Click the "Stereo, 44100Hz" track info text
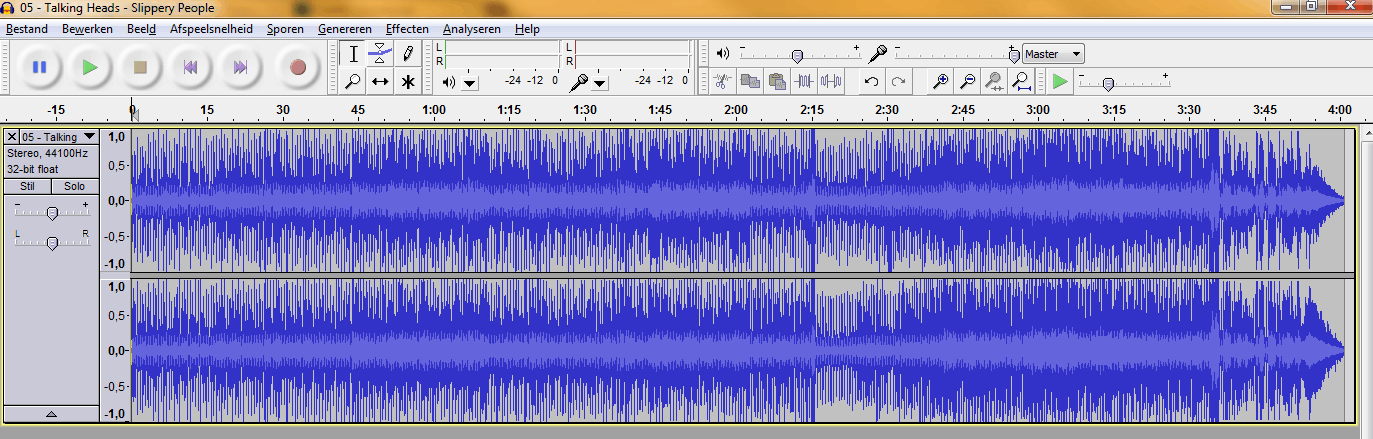1373x439 pixels. pyautogui.click(x=47, y=153)
